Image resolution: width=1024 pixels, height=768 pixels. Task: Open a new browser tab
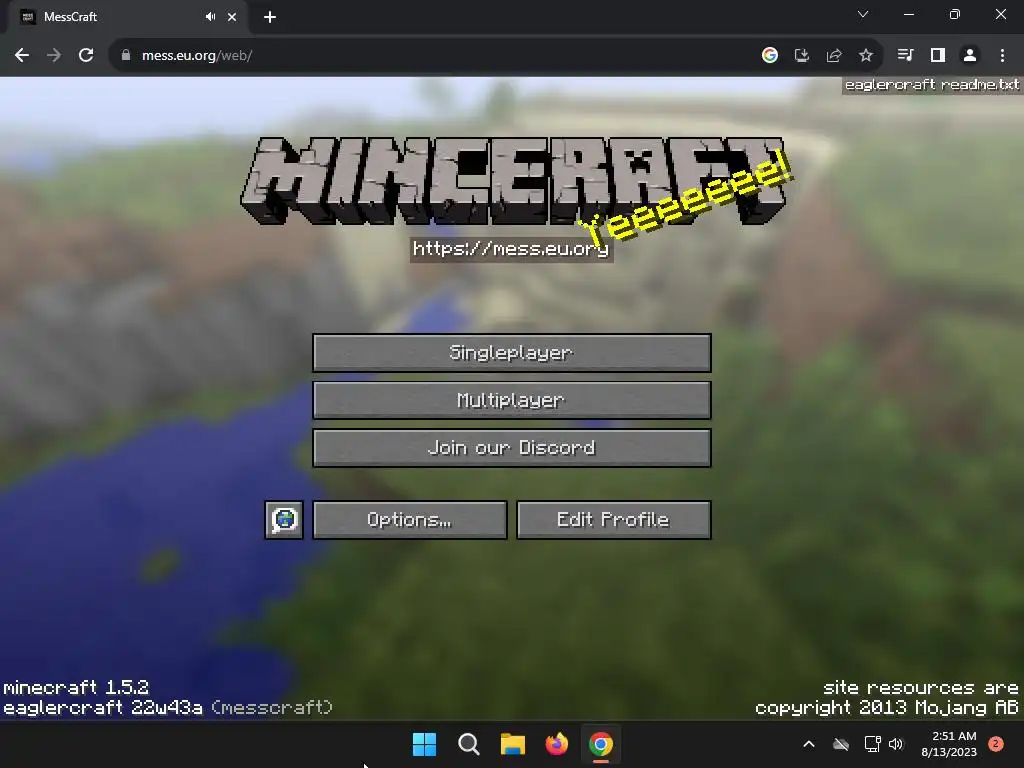(270, 17)
